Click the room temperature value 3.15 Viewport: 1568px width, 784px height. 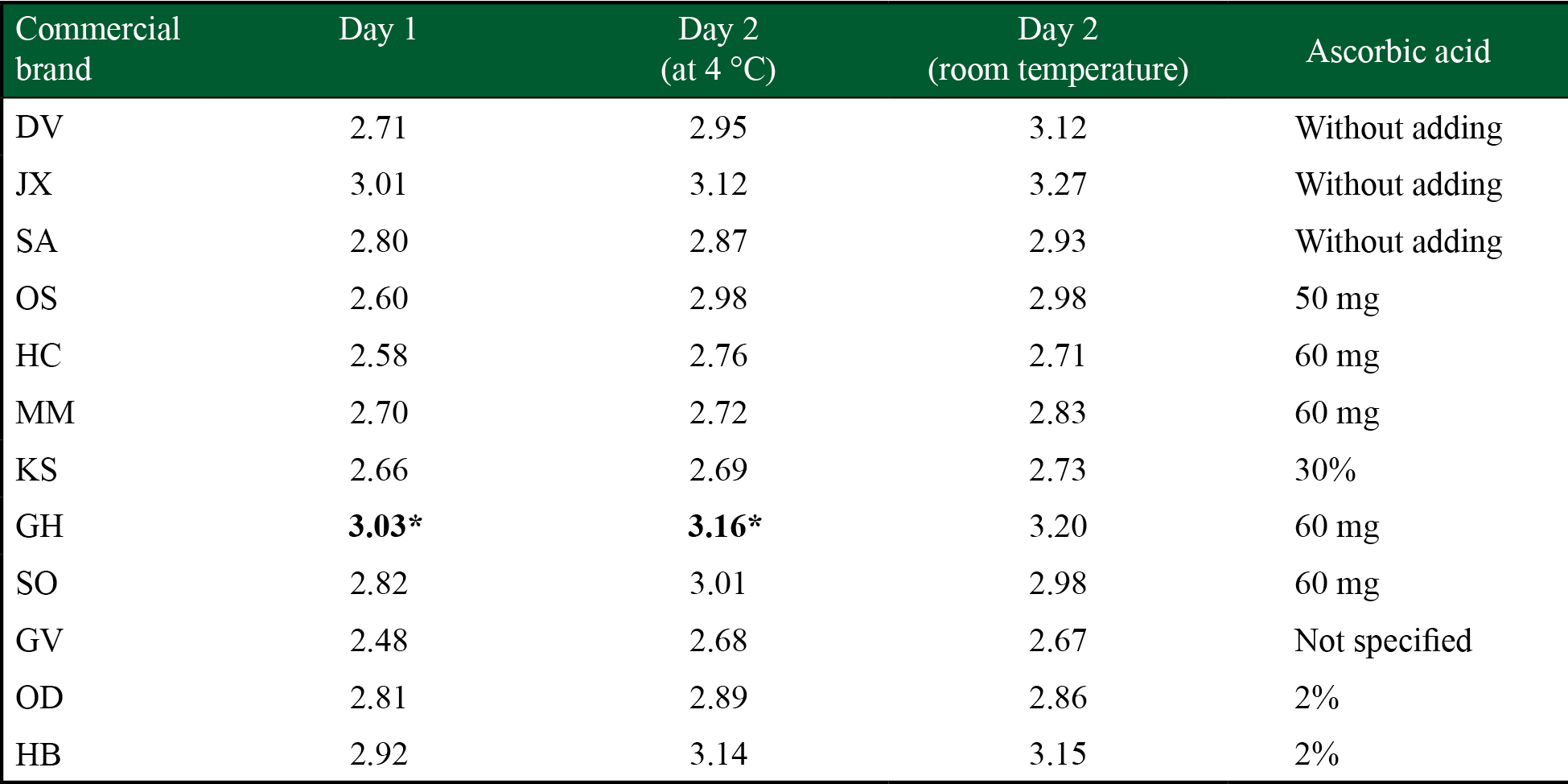(x=1057, y=754)
